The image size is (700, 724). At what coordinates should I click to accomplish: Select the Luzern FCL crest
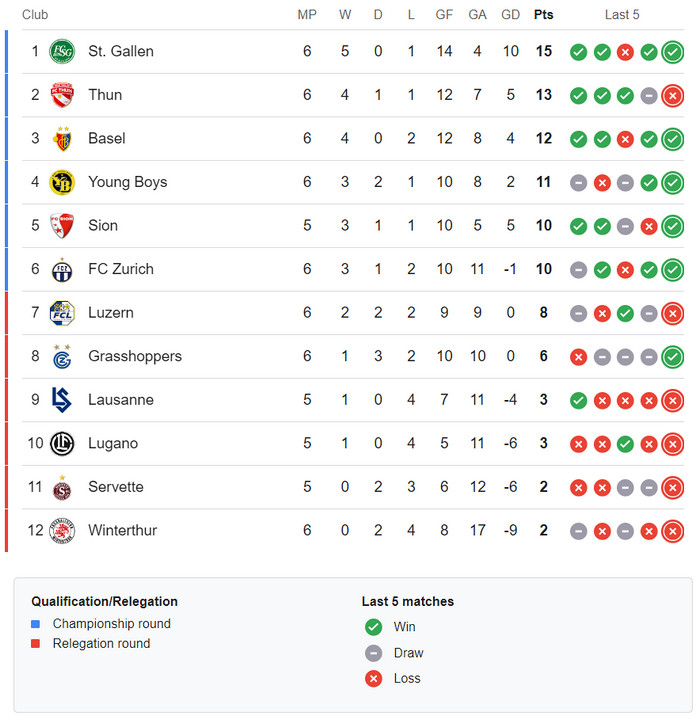62,313
